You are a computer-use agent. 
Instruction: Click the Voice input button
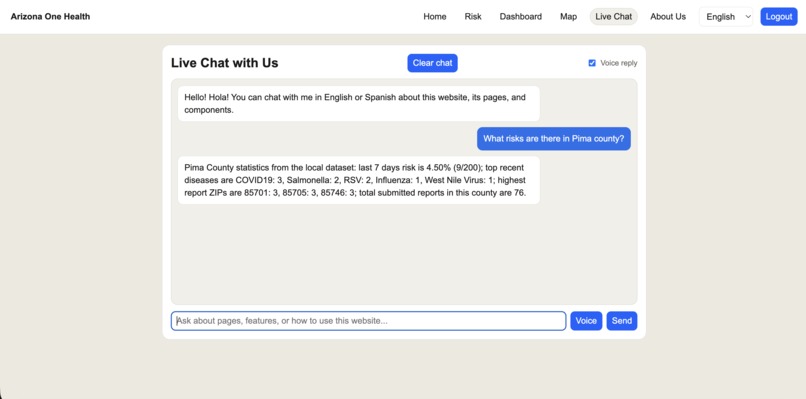click(586, 321)
